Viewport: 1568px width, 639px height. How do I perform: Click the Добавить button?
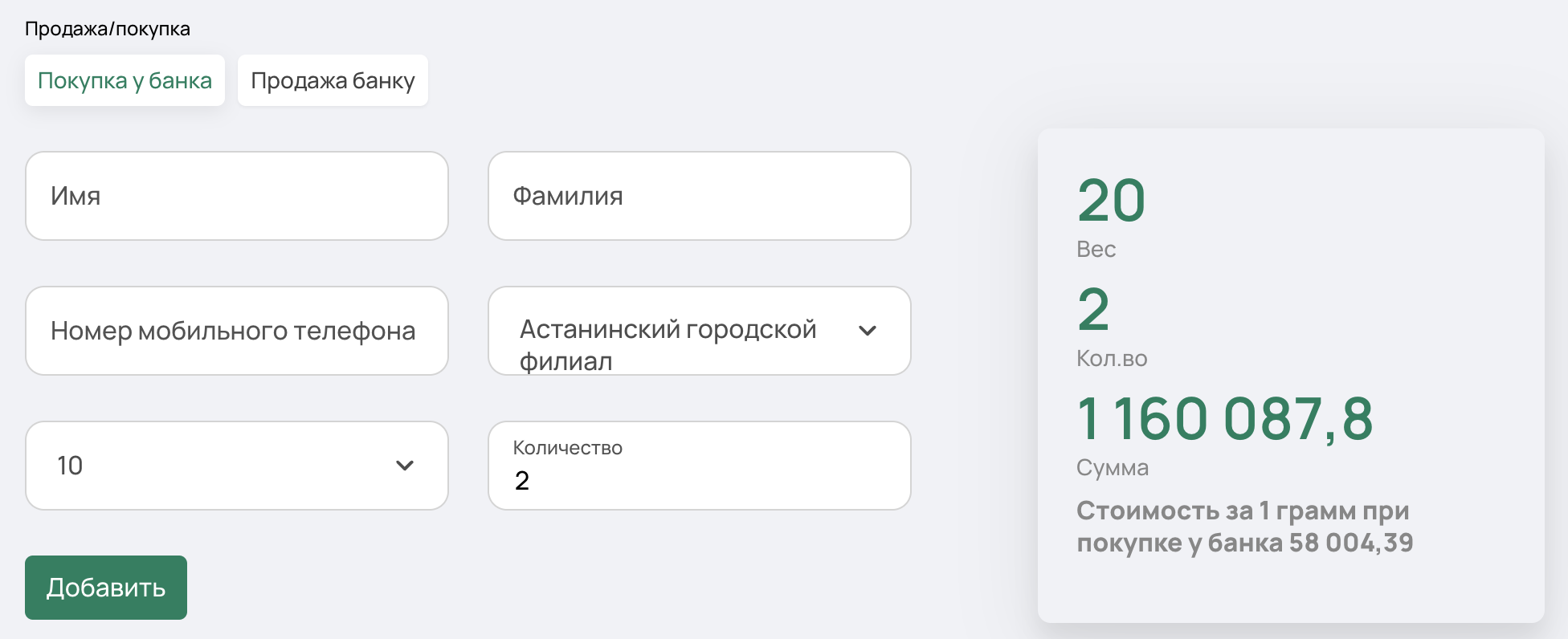click(x=106, y=588)
